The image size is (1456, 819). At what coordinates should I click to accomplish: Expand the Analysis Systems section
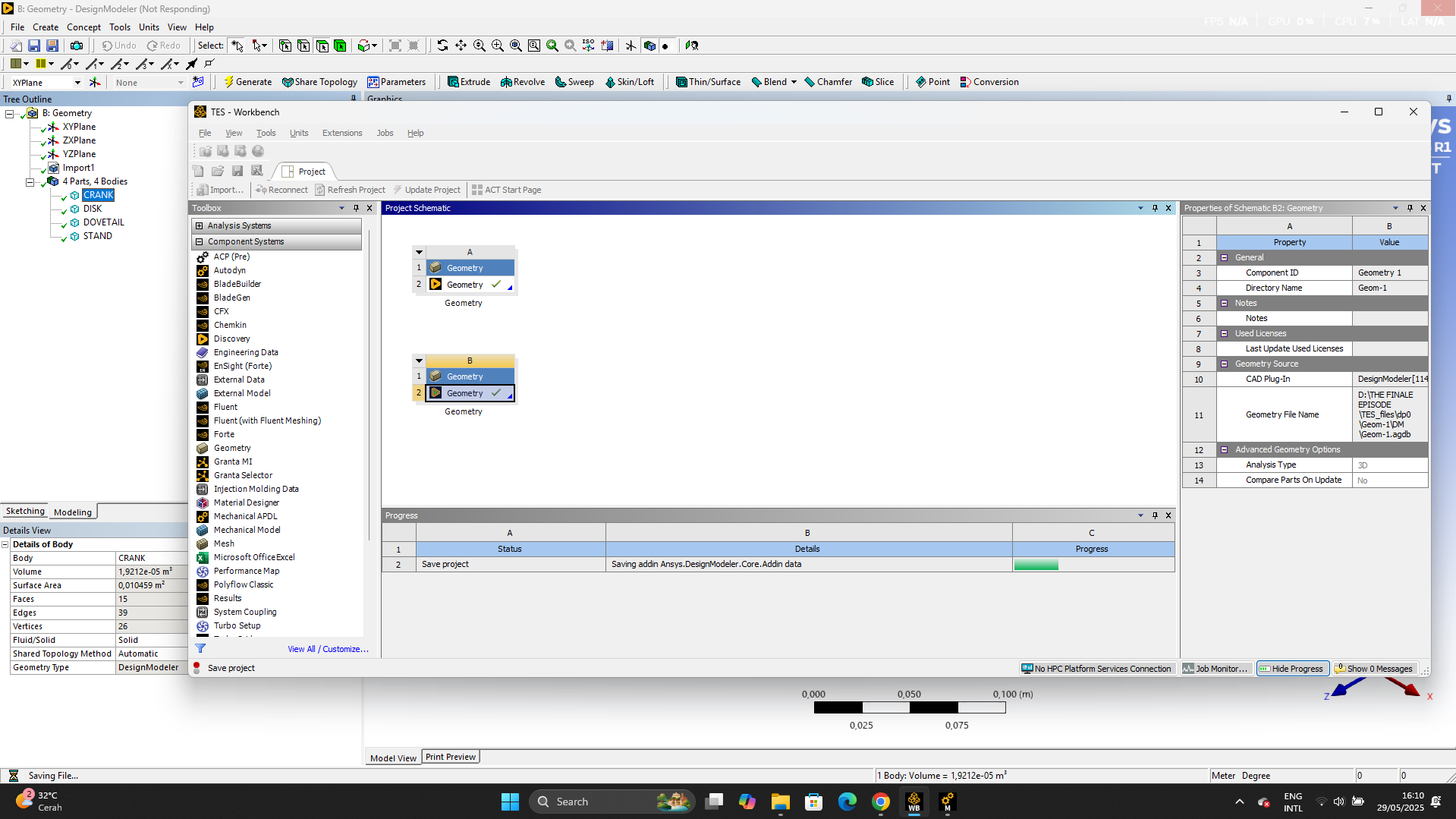pyautogui.click(x=200, y=226)
